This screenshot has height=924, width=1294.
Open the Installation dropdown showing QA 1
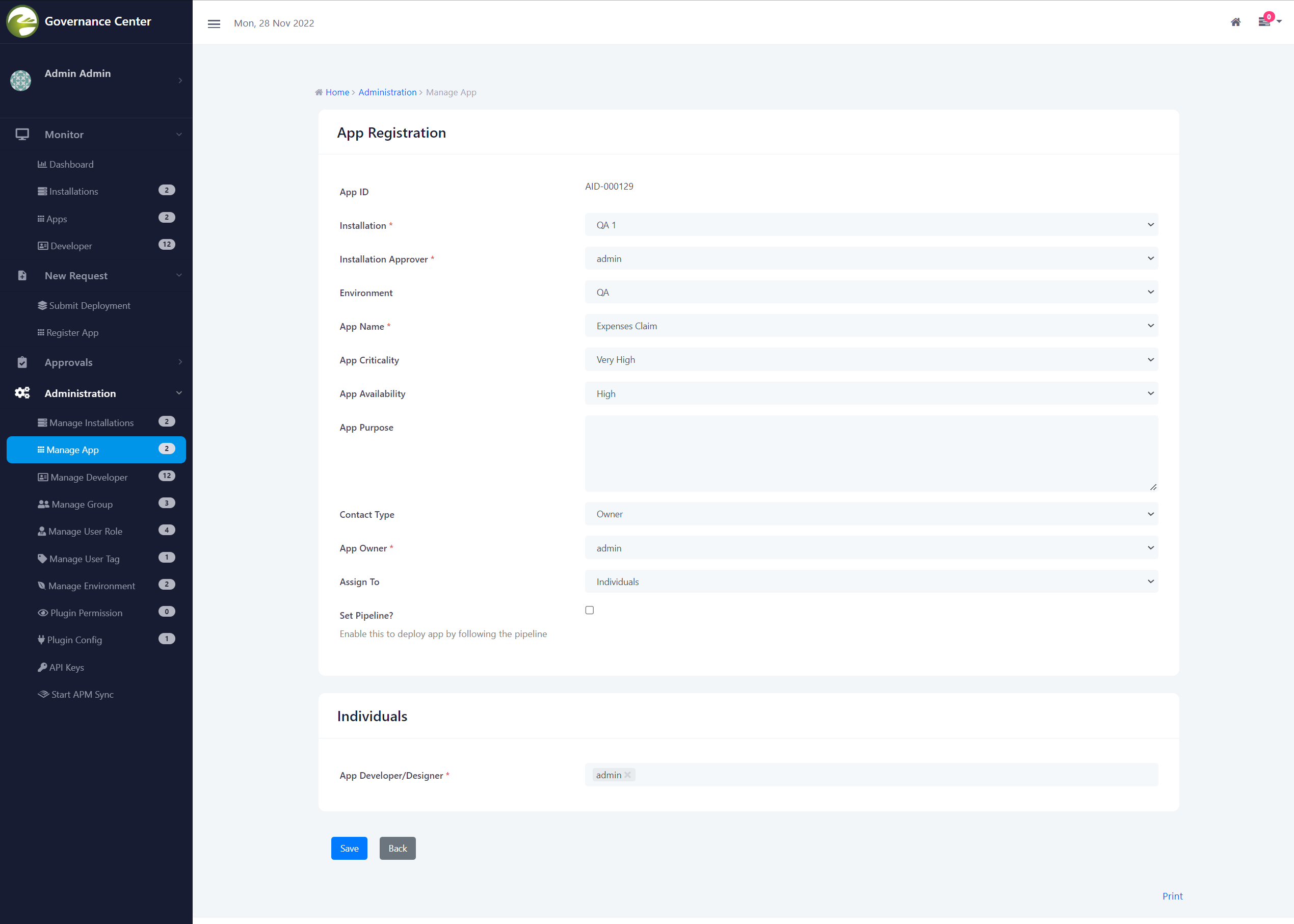(871, 225)
